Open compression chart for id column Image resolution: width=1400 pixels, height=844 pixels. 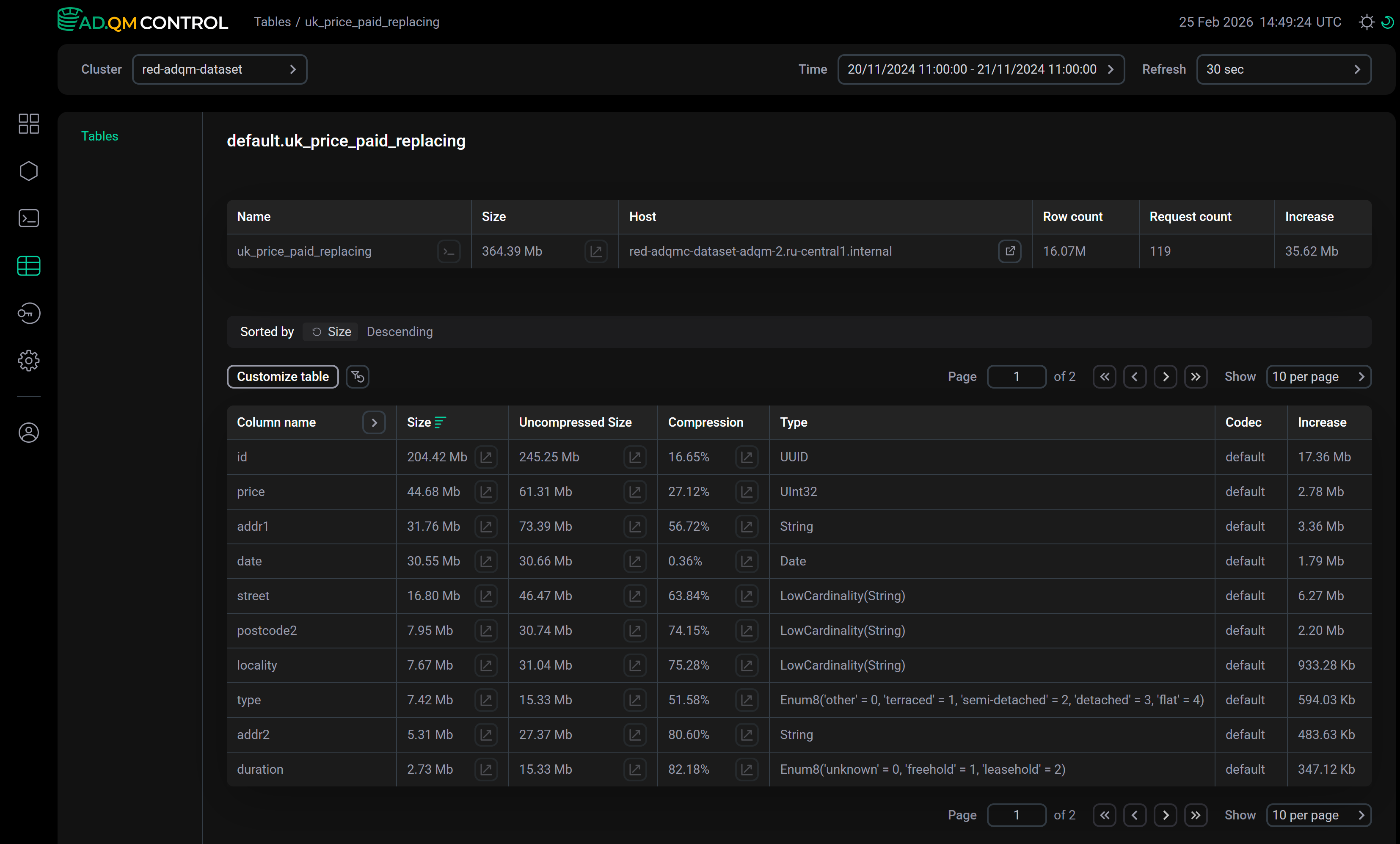pyautogui.click(x=747, y=457)
